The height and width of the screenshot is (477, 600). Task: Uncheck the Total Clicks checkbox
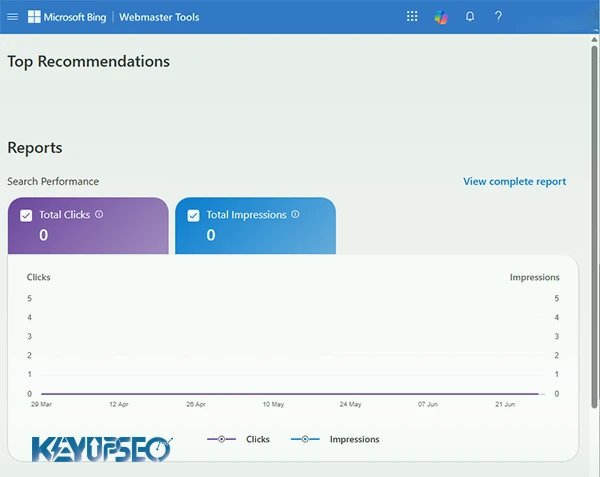click(26, 215)
